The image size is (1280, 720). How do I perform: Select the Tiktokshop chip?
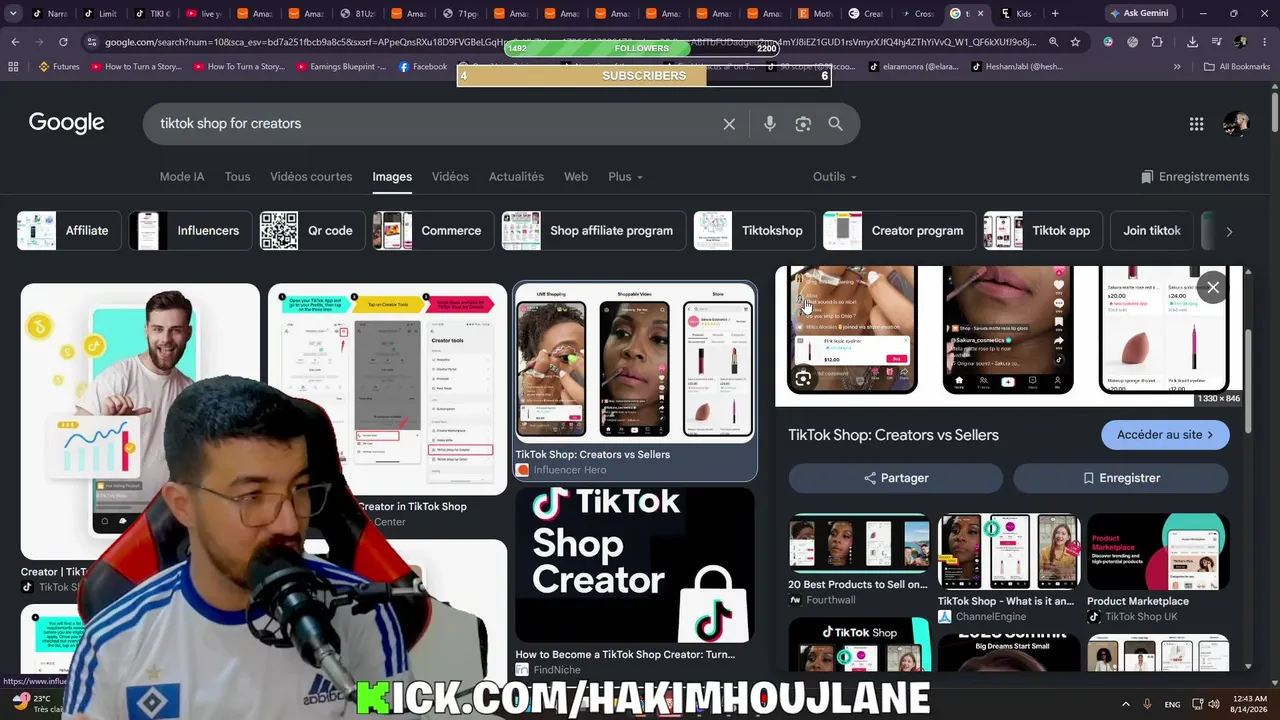pos(754,231)
